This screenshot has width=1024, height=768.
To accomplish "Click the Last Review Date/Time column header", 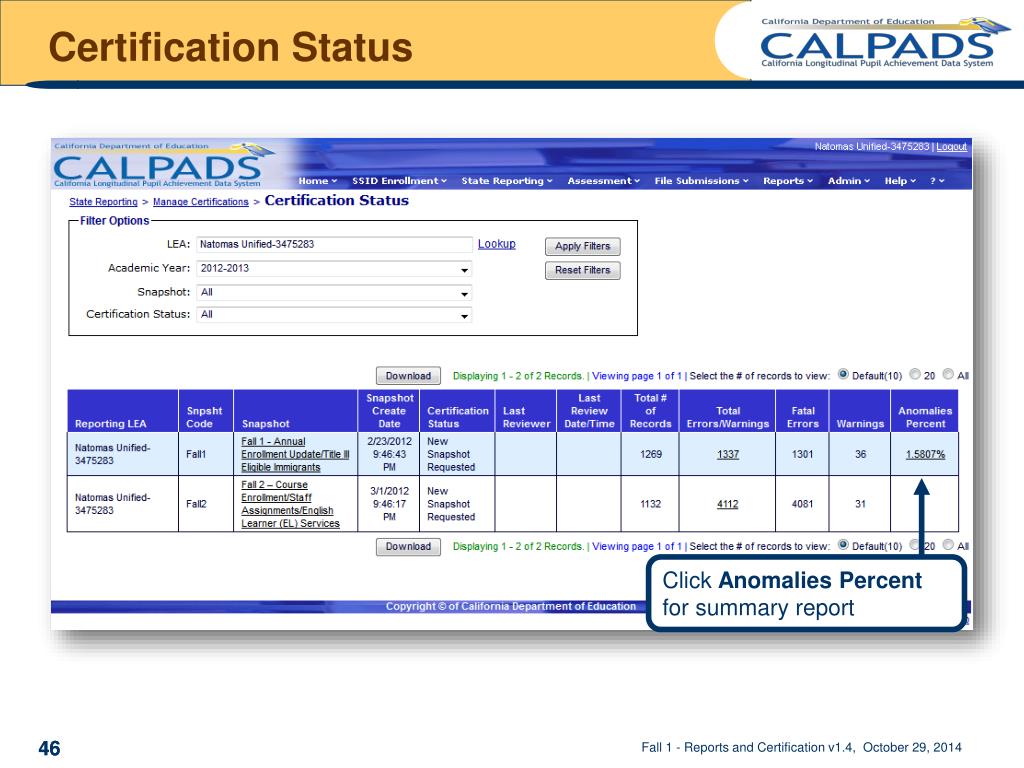I will (589, 411).
